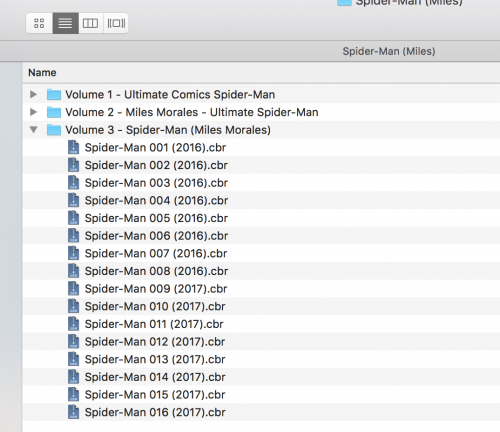Click the Spider-Man 007 (2016).cbr file icon
This screenshot has width=500, height=432.
click(x=73, y=253)
